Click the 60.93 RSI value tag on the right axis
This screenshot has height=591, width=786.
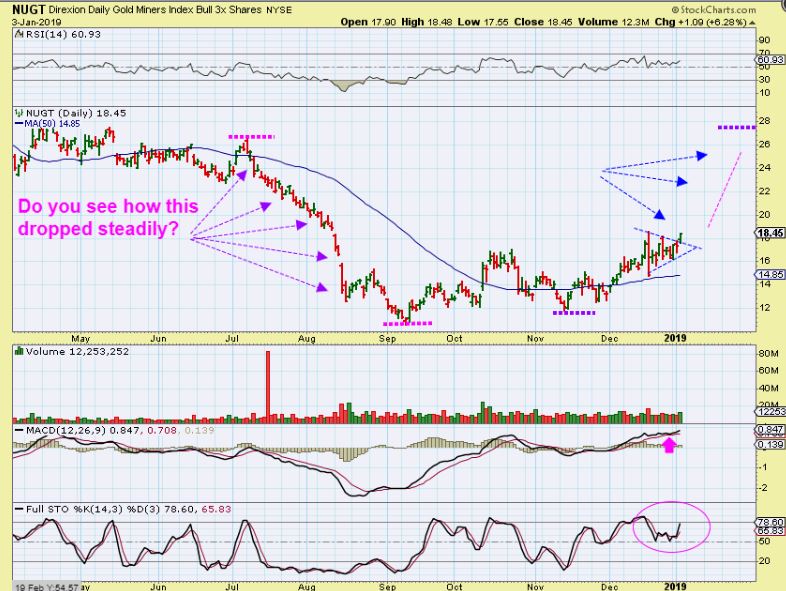(770, 60)
